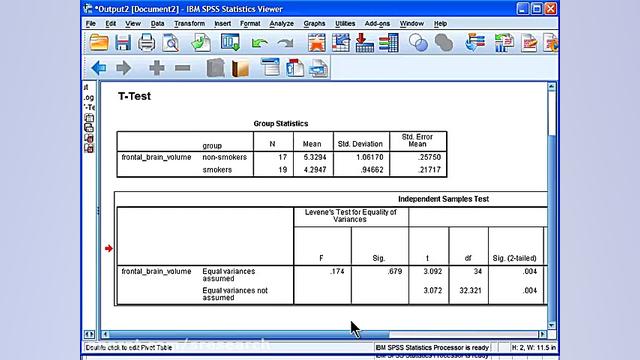Open the Graphs menu
Screen dimensions: 640x360
point(314,24)
